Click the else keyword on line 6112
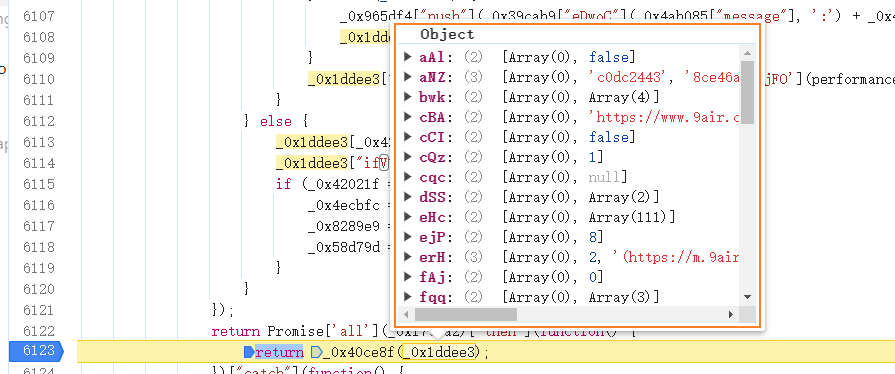895x374 pixels. coord(276,121)
